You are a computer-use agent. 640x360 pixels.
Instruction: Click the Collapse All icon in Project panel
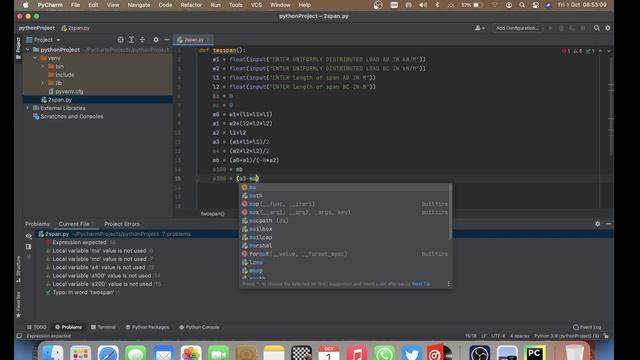[x=142, y=40]
